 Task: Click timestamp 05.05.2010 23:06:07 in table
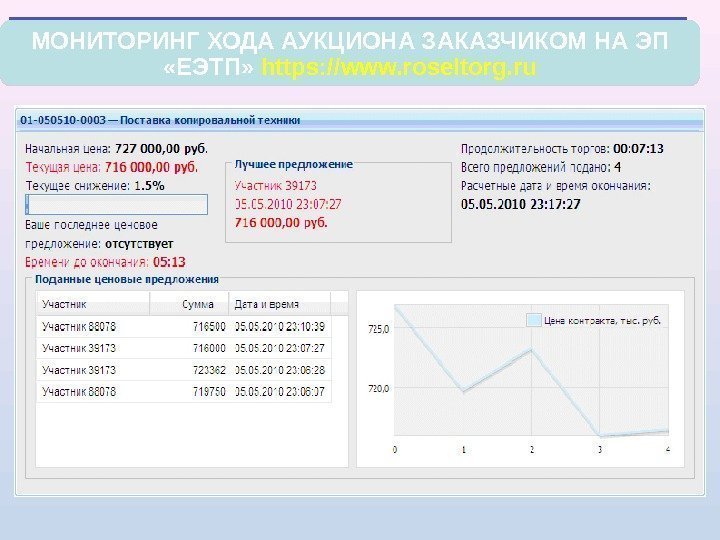(280, 392)
